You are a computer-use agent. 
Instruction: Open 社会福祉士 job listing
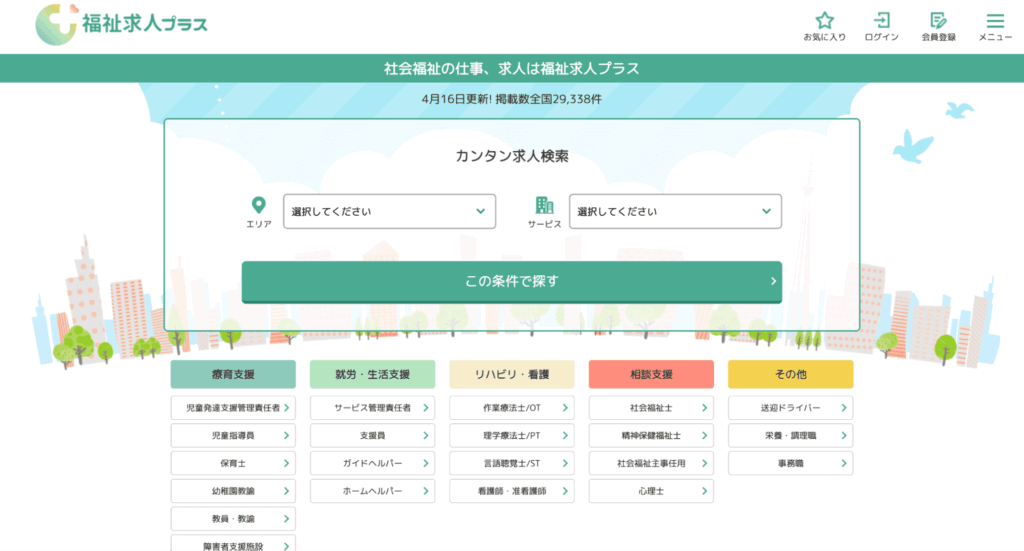651,407
